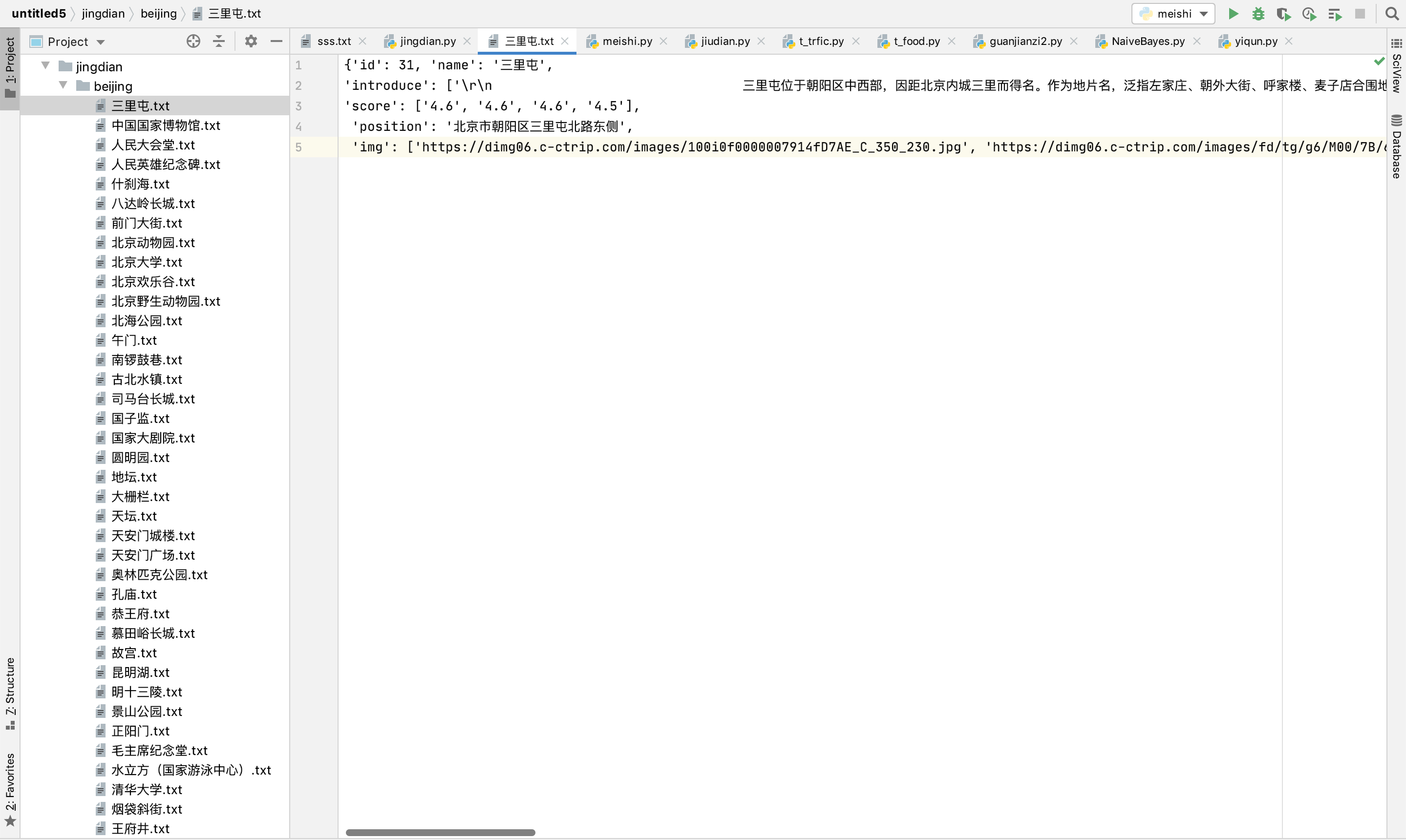Start debugging with the bug icon
The height and width of the screenshot is (840, 1406).
coord(1257,14)
